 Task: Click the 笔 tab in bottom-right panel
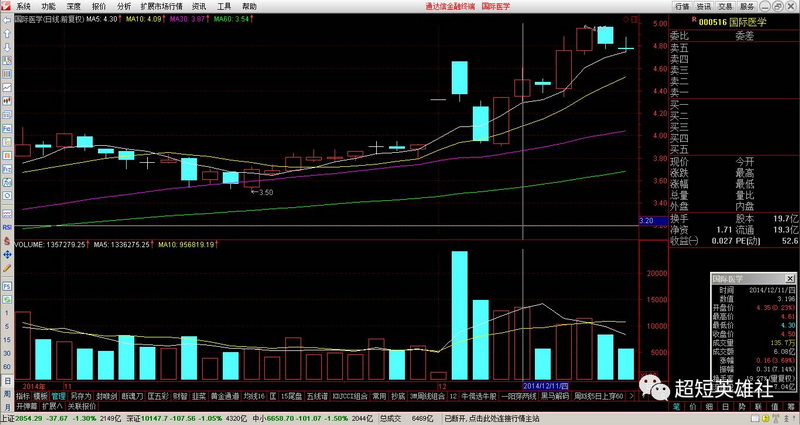tap(676, 407)
